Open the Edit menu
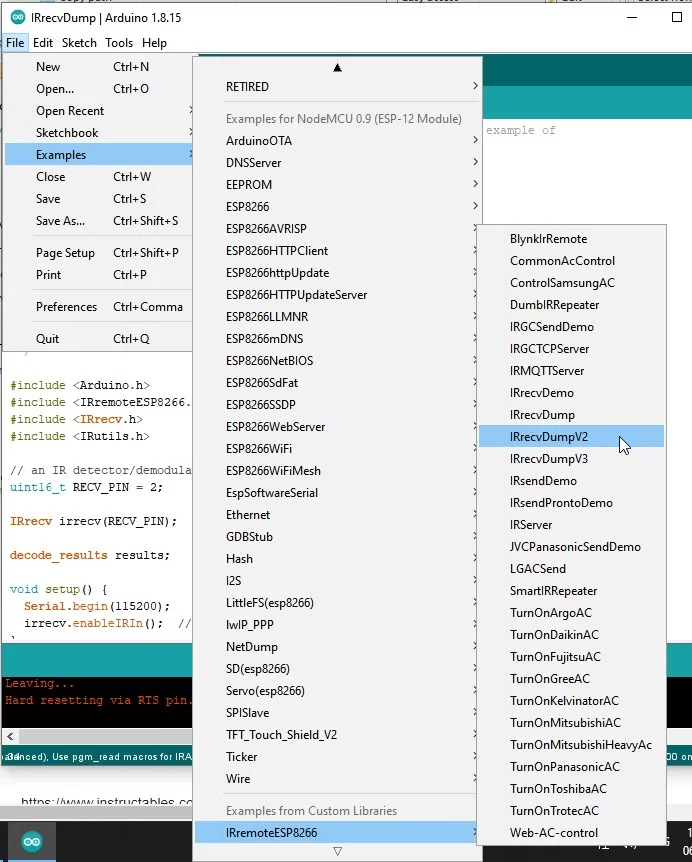This screenshot has height=862, width=692. point(43,43)
